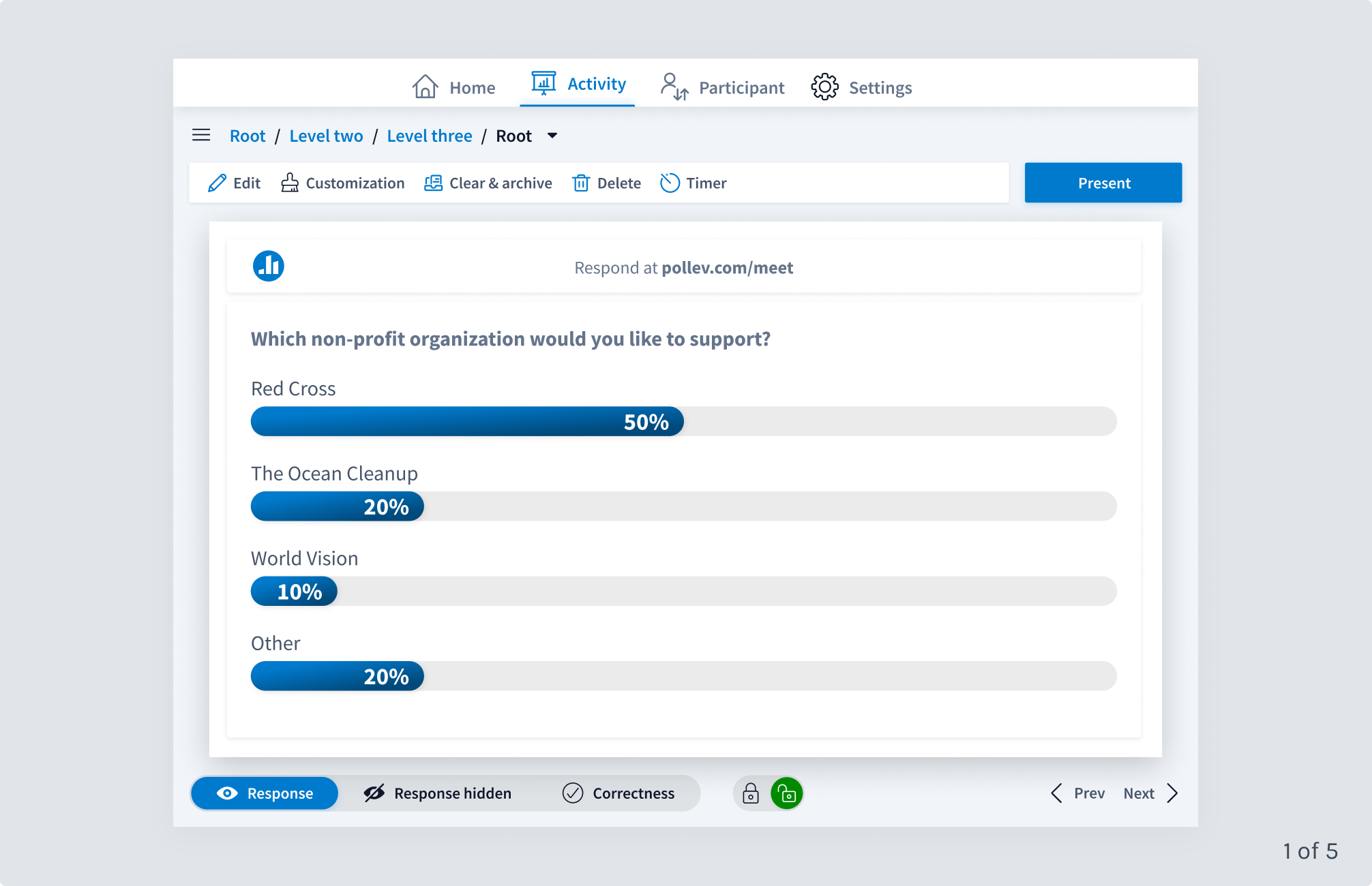Click the Present button
1372x886 pixels.
coord(1103,183)
